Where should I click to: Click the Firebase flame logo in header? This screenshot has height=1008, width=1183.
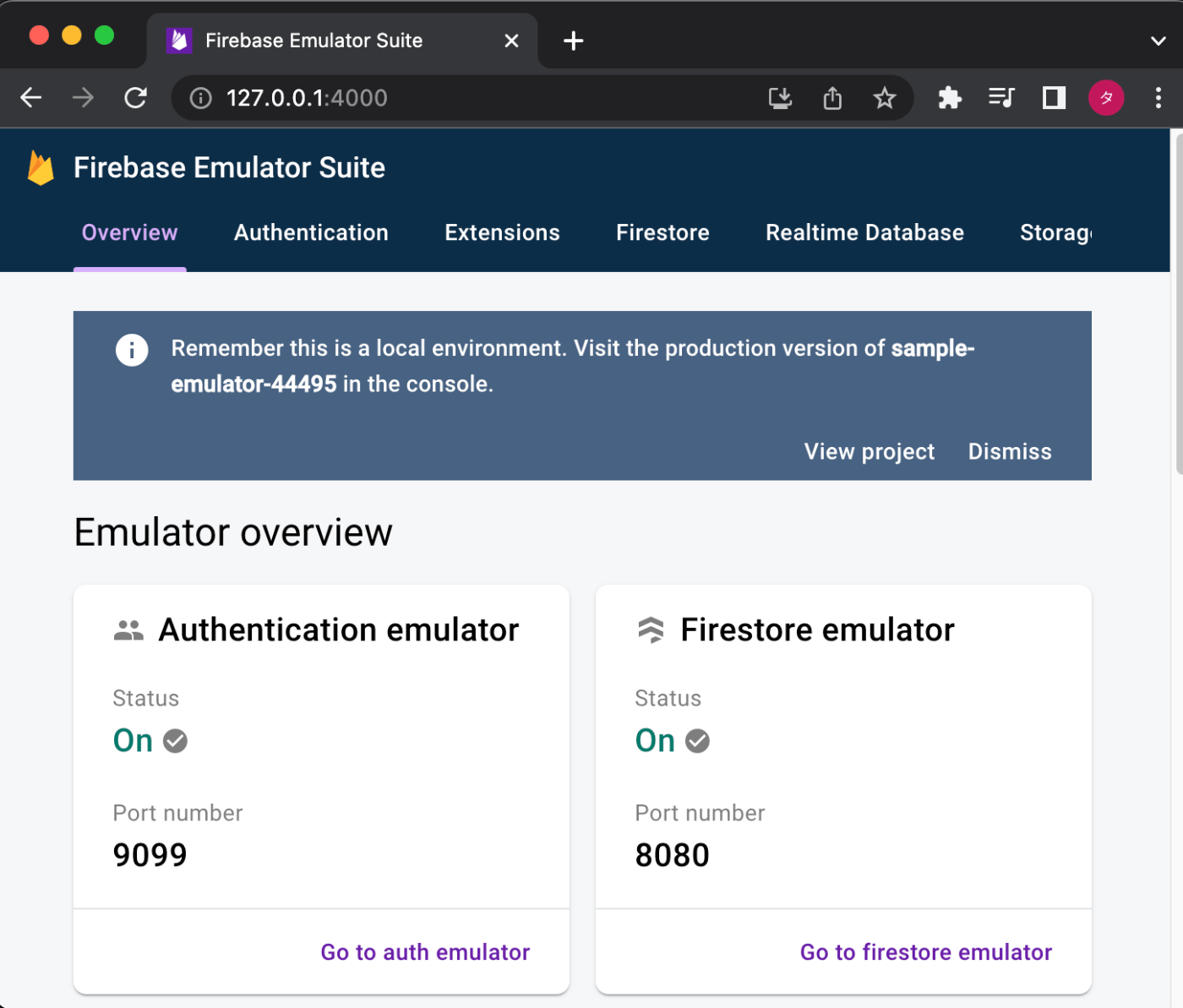point(41,167)
